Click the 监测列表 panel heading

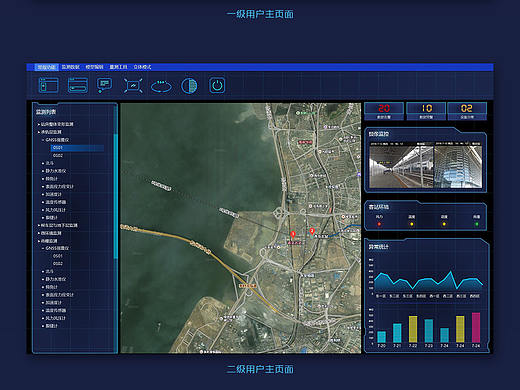(46, 112)
